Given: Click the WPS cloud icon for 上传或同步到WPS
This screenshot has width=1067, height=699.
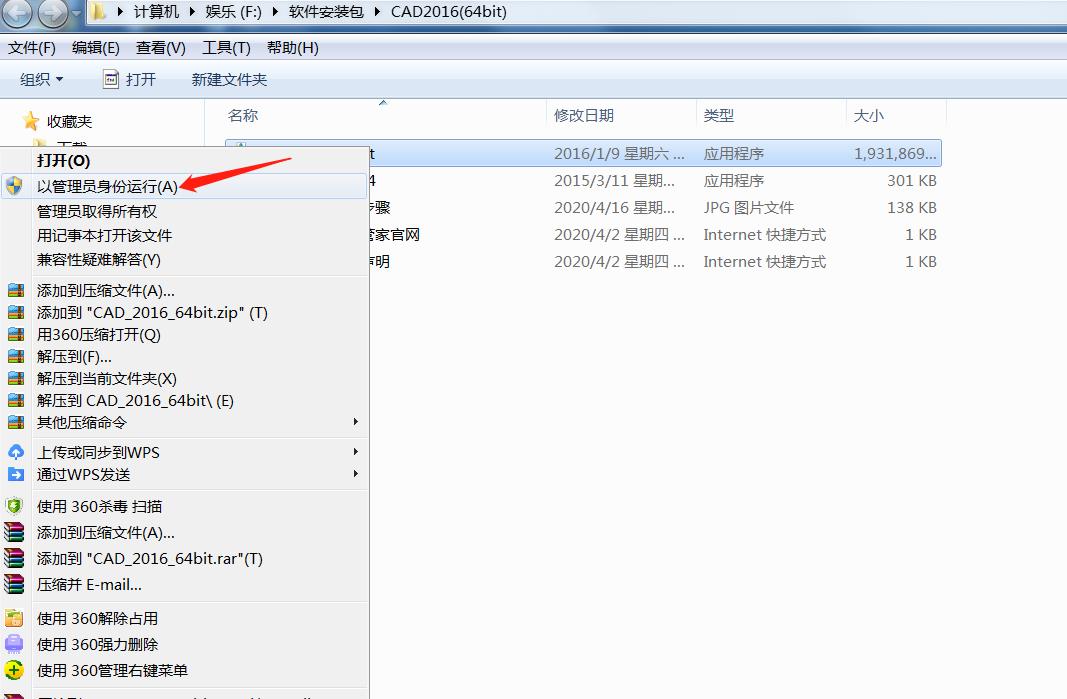Looking at the screenshot, I should [15, 452].
